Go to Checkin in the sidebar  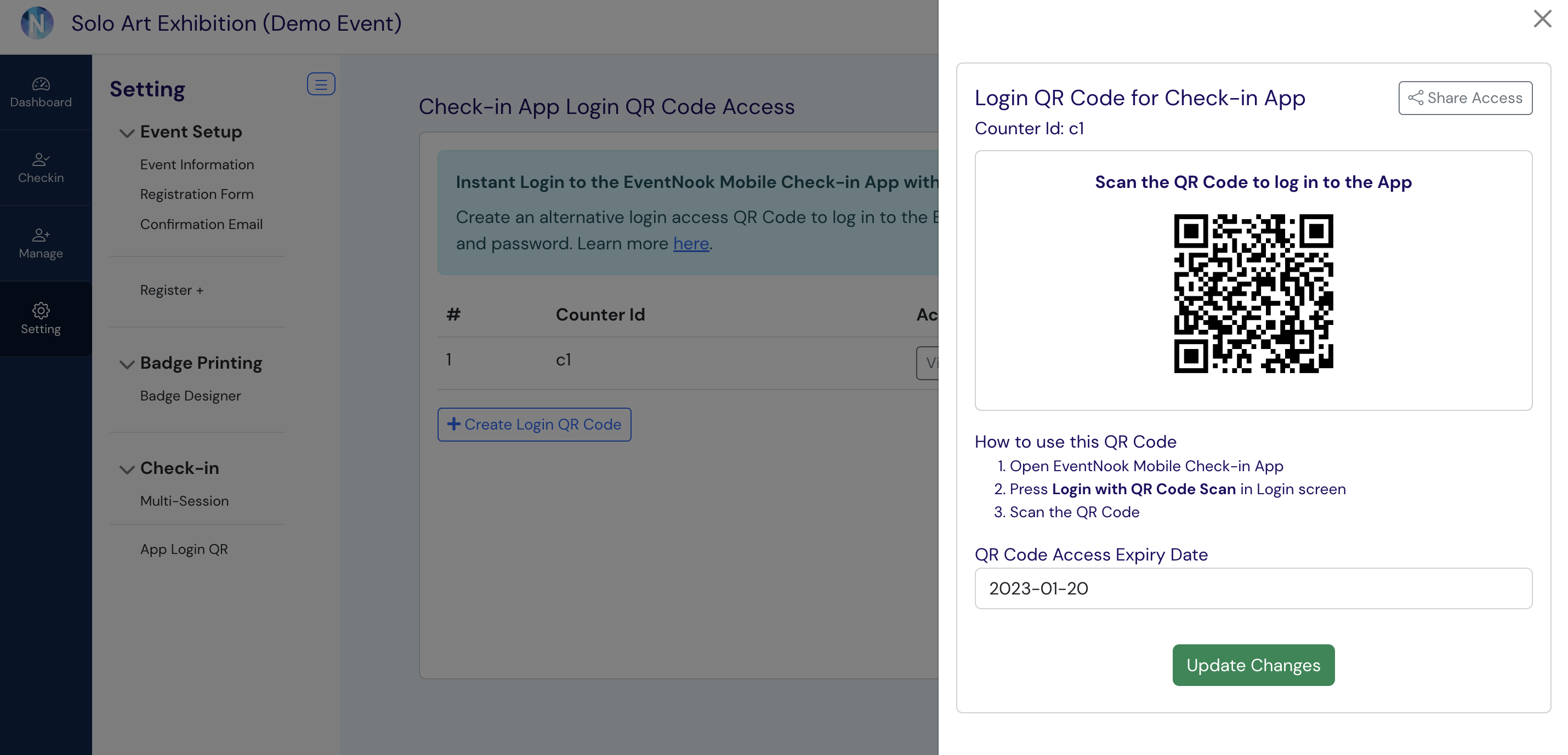41,168
